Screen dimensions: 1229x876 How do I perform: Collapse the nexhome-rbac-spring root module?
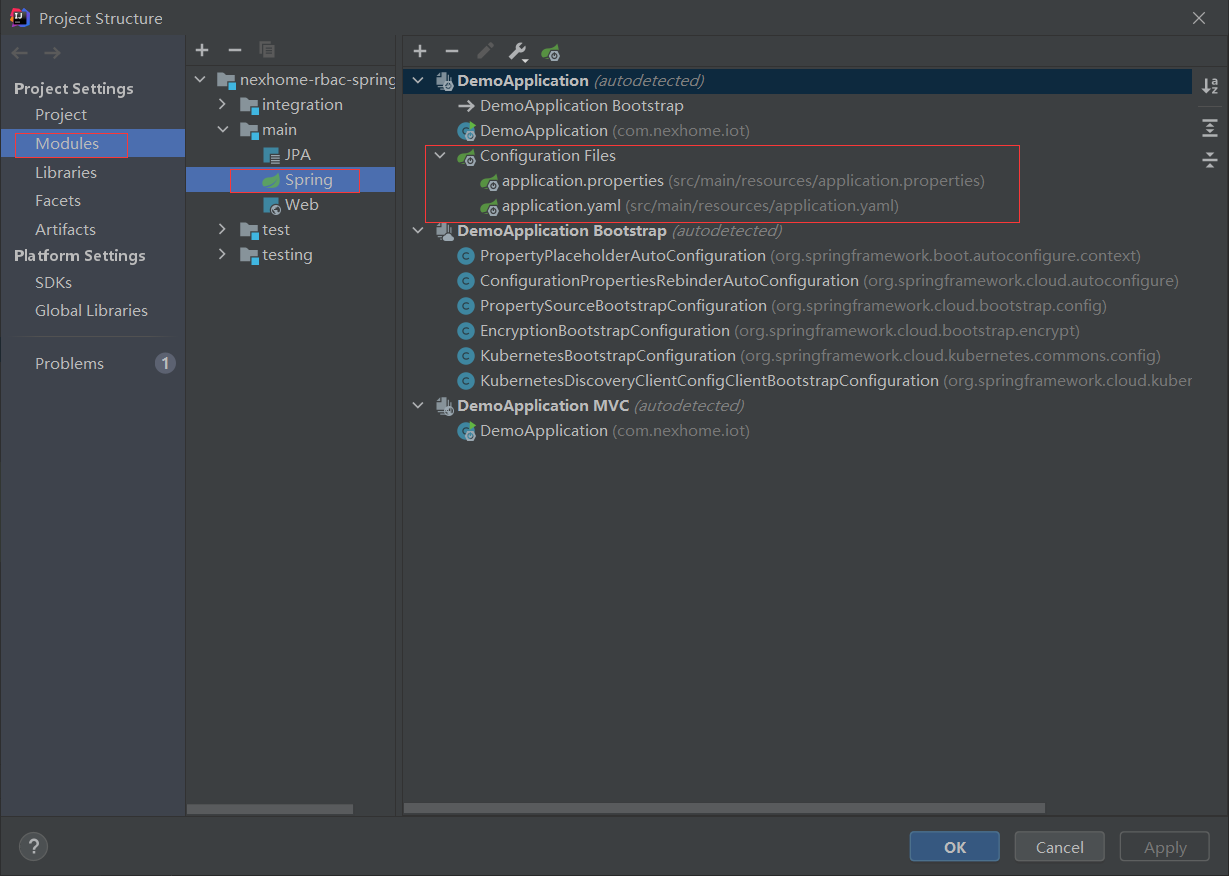point(200,80)
